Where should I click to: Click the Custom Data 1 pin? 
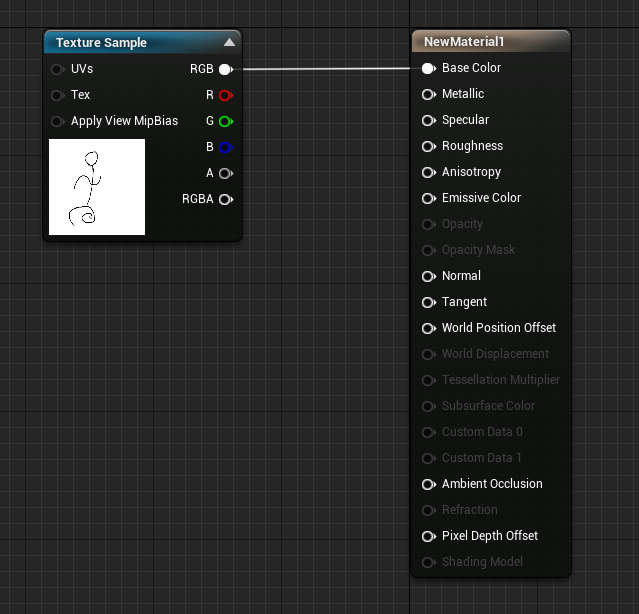tap(428, 458)
